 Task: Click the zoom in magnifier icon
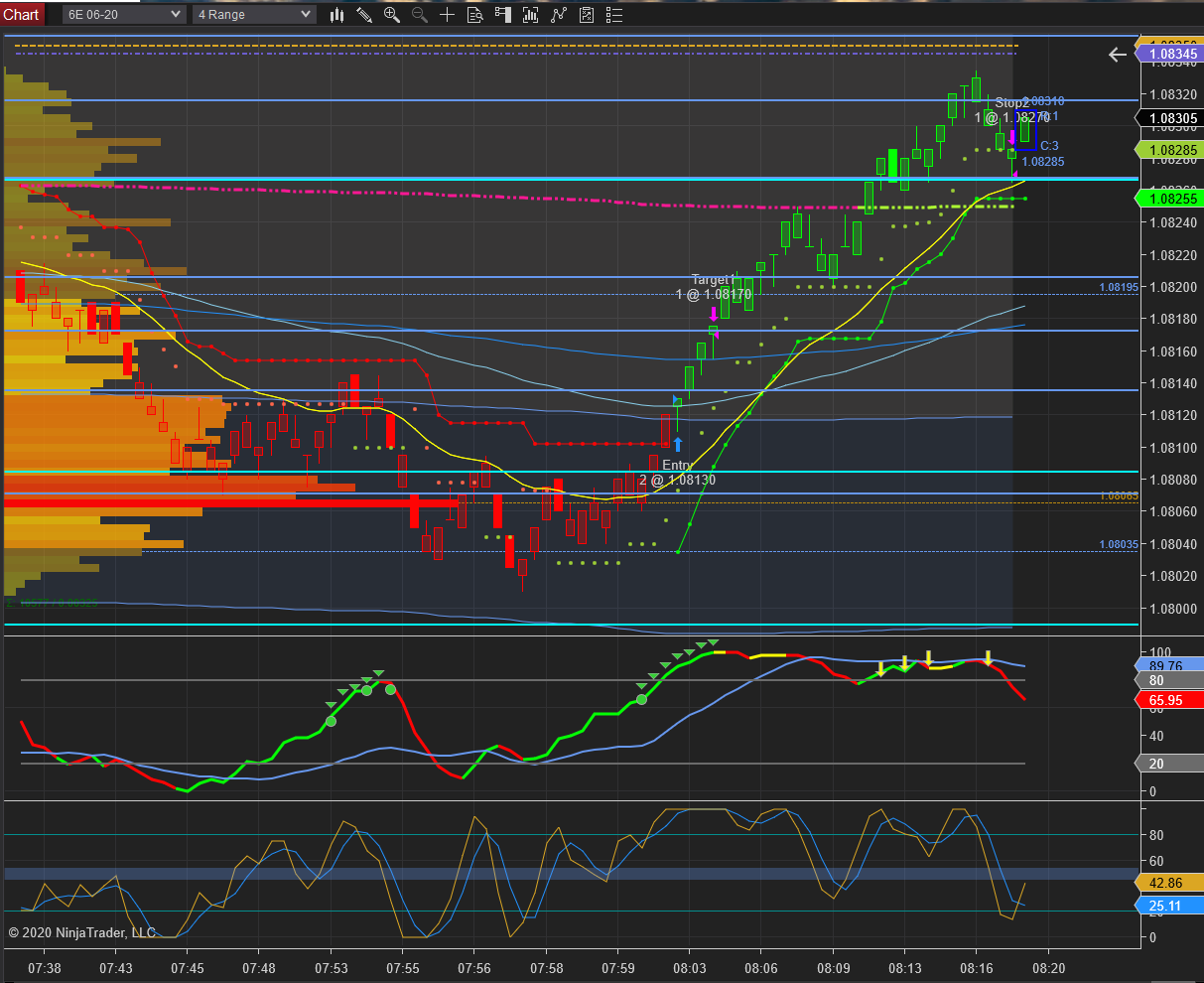point(392,14)
